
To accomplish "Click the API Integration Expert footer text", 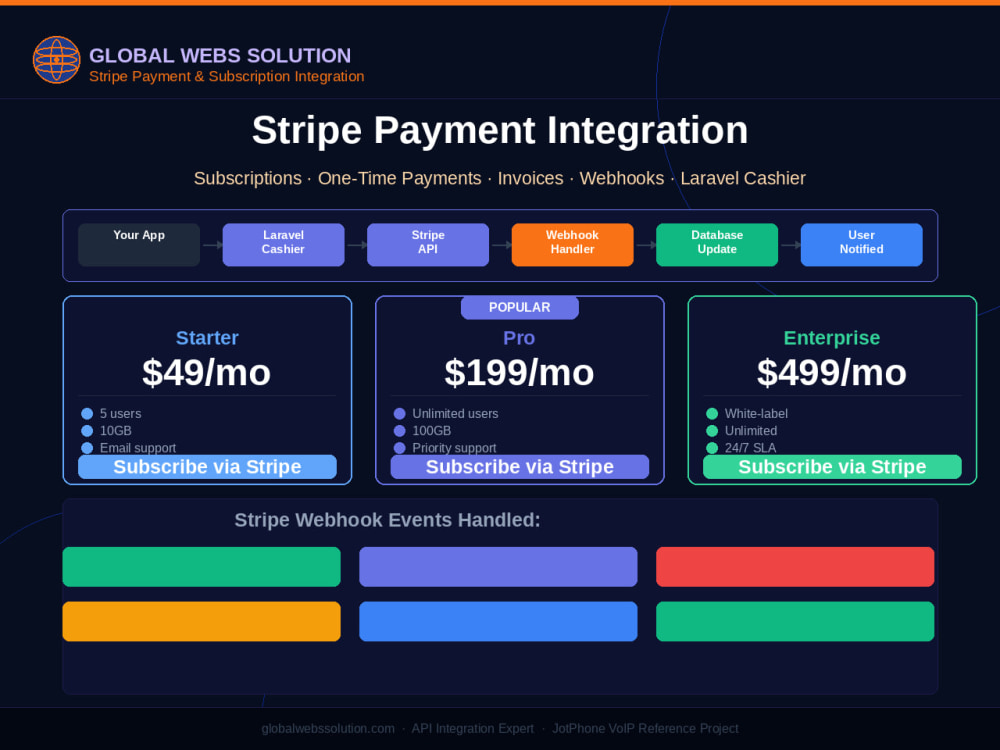I will (473, 728).
